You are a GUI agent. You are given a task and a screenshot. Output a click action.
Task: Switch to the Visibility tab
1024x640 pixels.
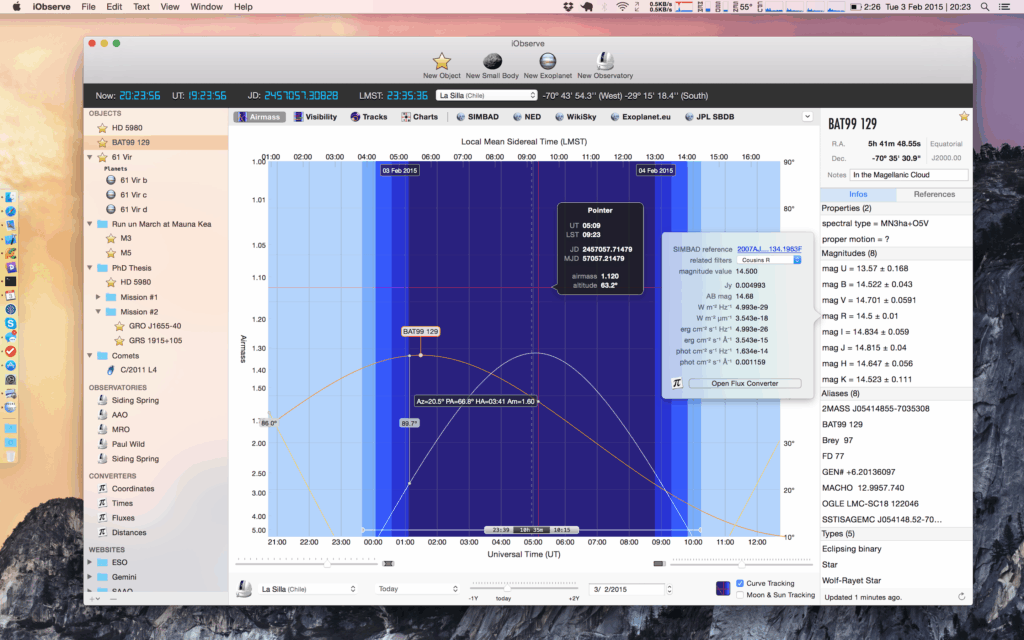pyautogui.click(x=315, y=117)
